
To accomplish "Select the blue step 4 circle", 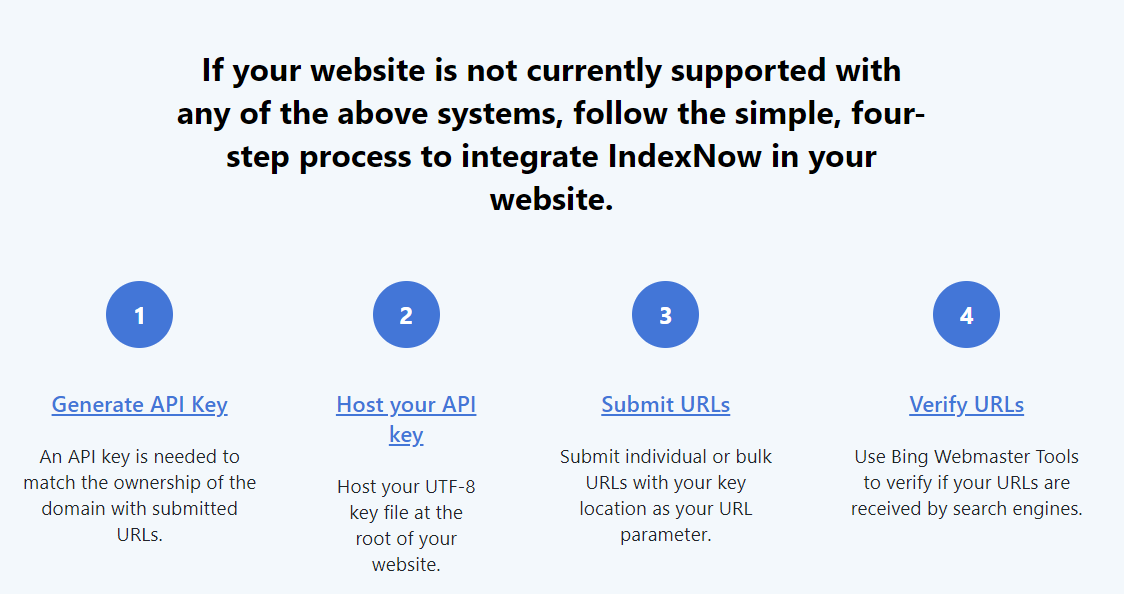I will [966, 315].
